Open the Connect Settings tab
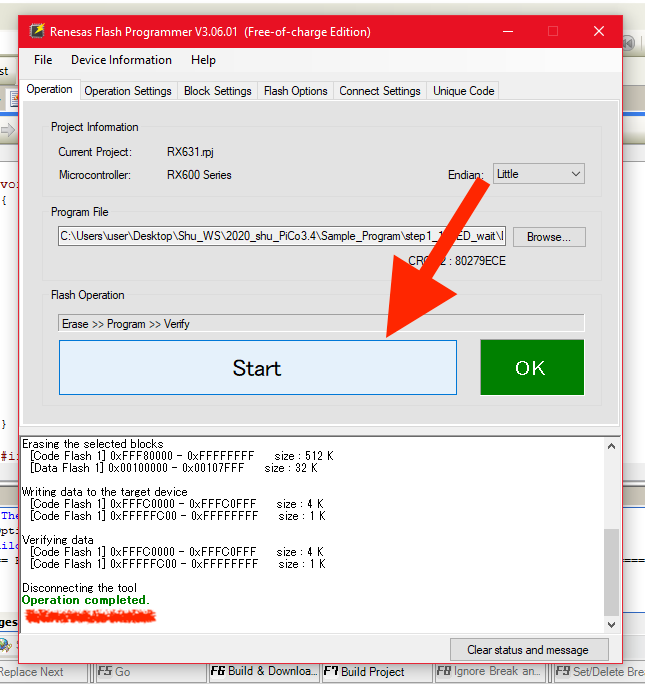 click(x=380, y=91)
